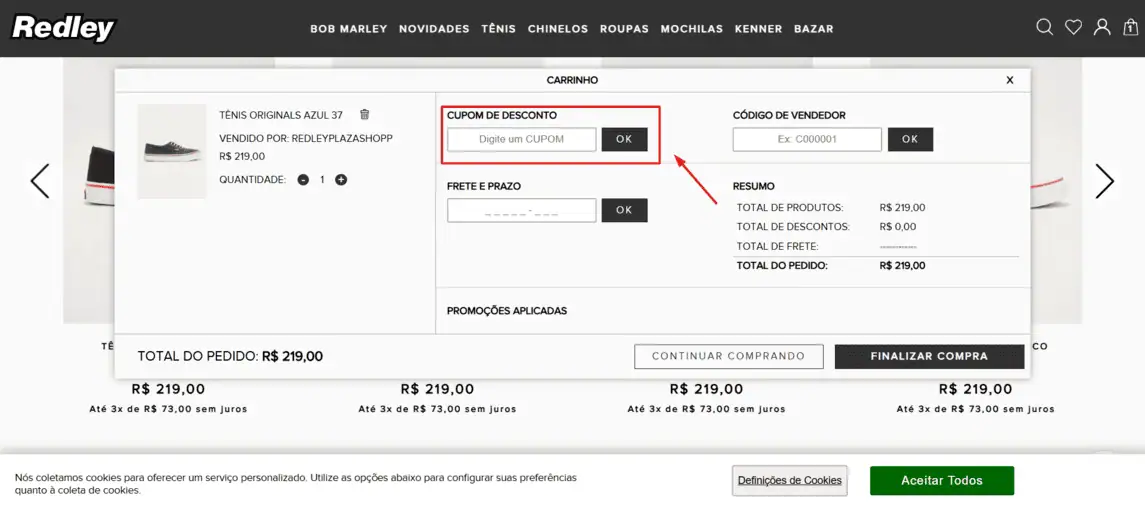The image size is (1145, 518).
Task: Click Total de Produtos label
Action: [790, 207]
